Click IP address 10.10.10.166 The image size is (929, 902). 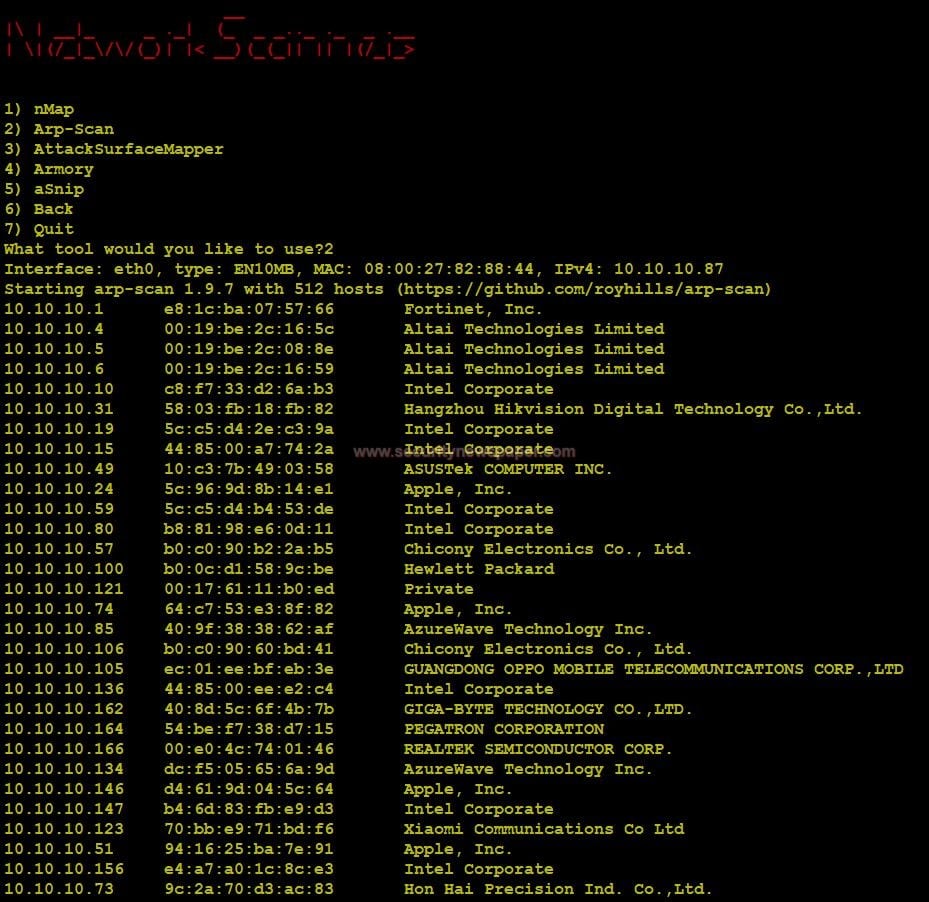pyautogui.click(x=64, y=749)
